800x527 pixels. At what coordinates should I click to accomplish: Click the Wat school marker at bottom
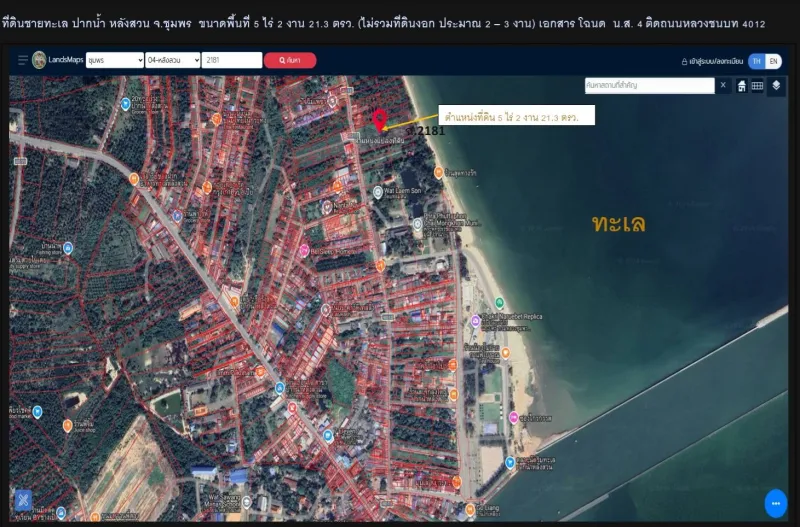(x=246, y=501)
